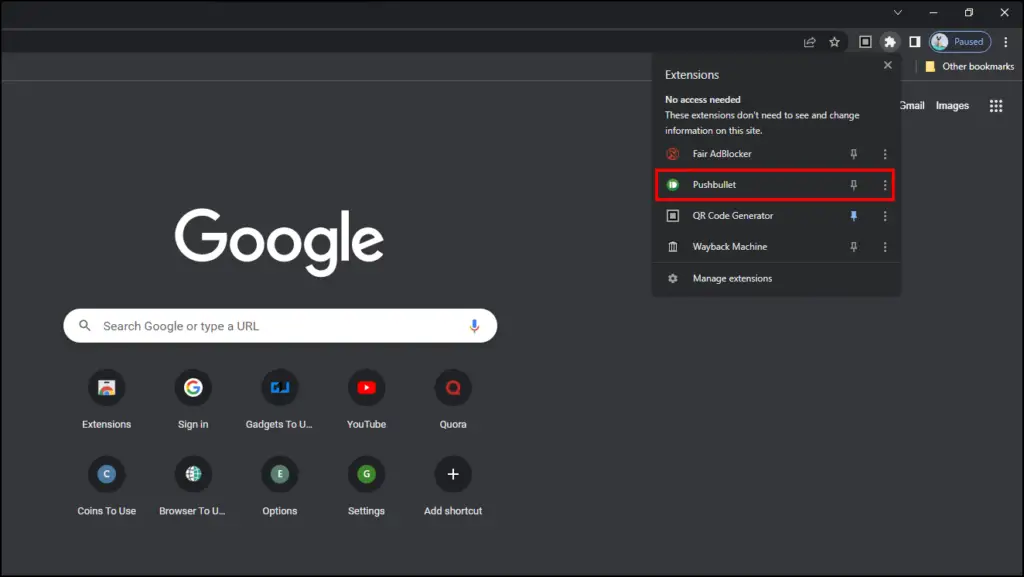The image size is (1024, 577).
Task: Open more actions for QR Code Generator
Action: click(885, 215)
